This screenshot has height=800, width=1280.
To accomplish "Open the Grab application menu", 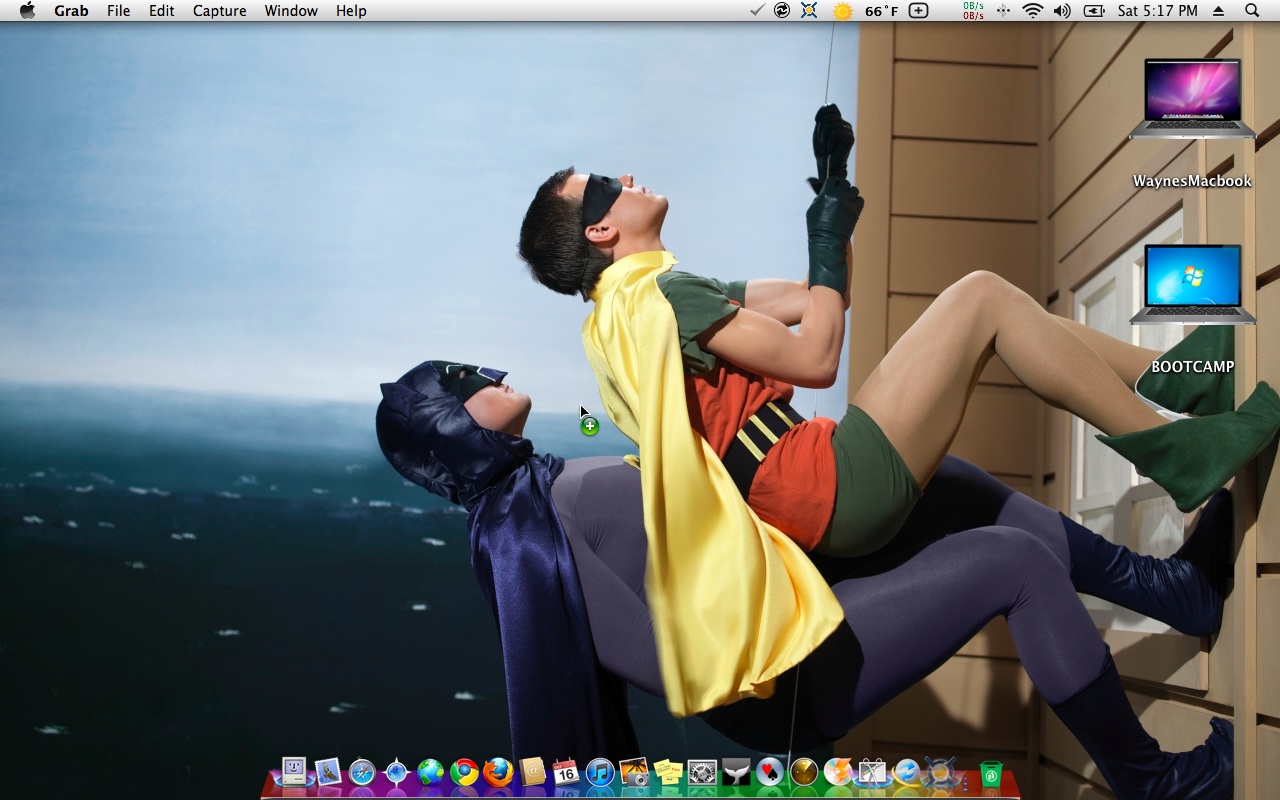I will pyautogui.click(x=71, y=11).
